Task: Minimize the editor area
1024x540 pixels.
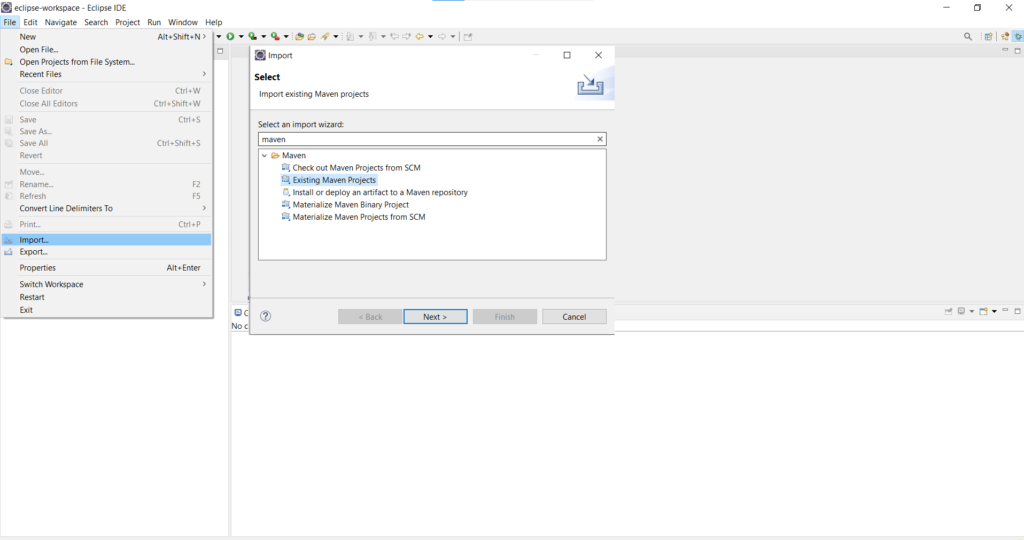Action: pyautogui.click(x=1005, y=50)
